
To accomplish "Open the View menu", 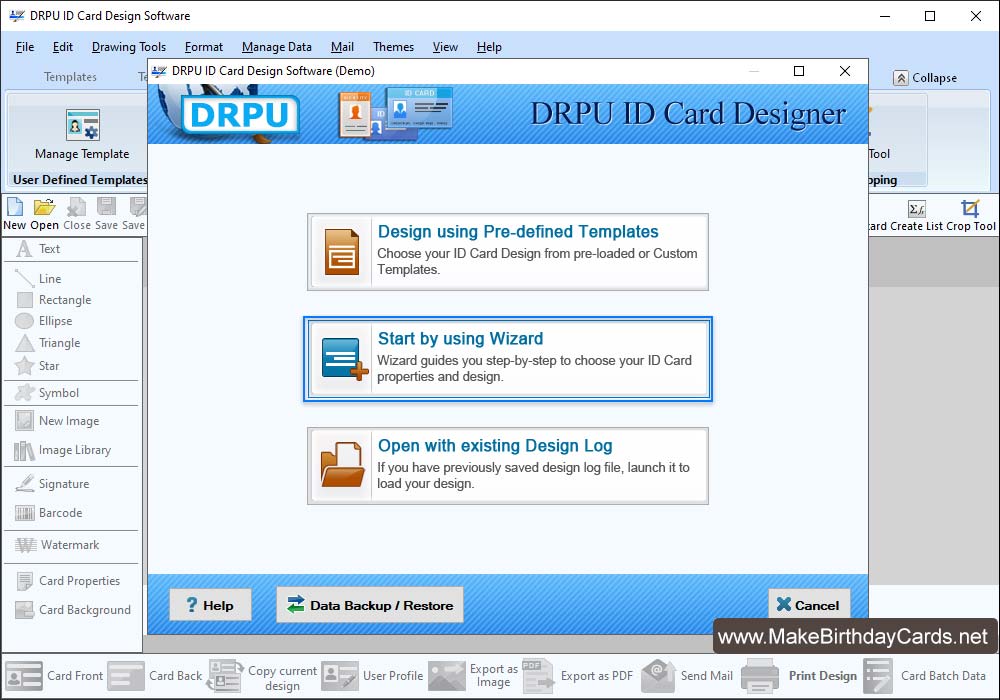I will click(x=445, y=47).
